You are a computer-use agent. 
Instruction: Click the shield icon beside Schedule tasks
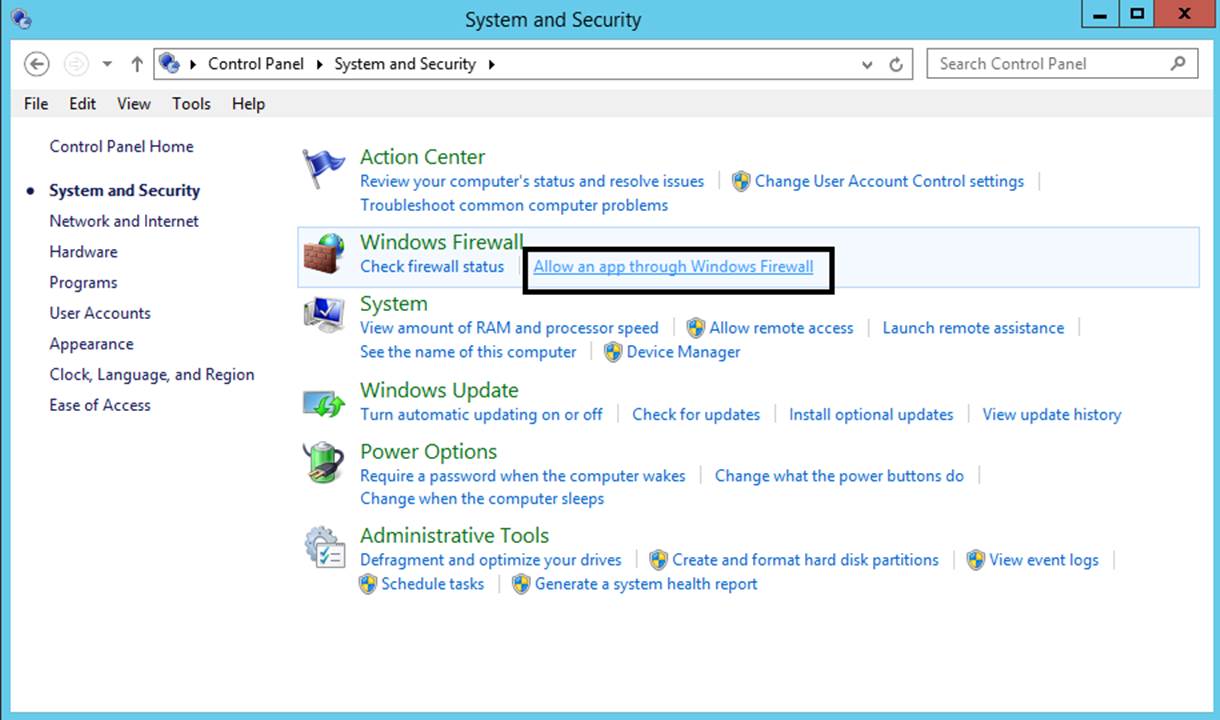pos(369,584)
